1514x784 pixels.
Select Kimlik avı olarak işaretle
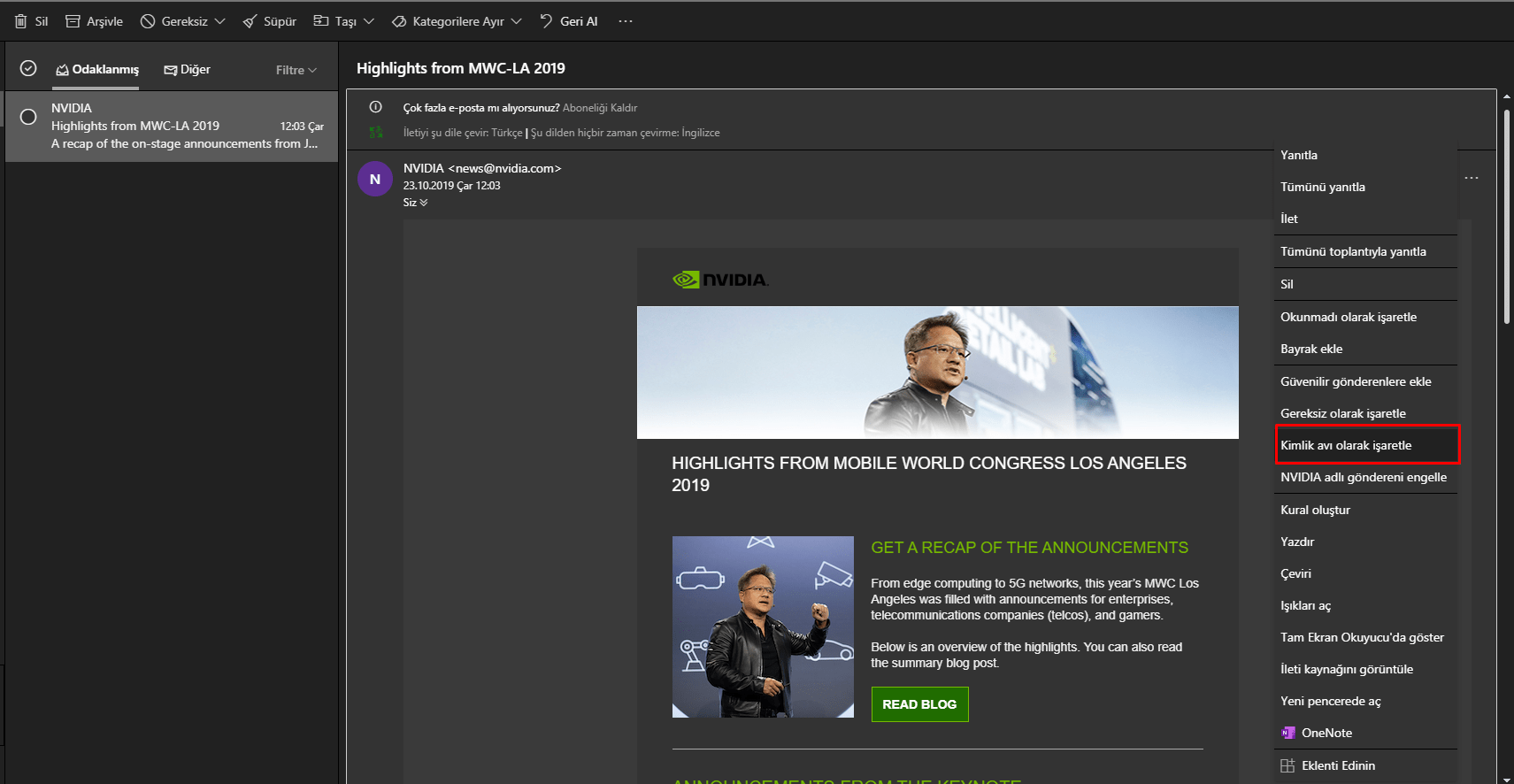(x=1365, y=445)
